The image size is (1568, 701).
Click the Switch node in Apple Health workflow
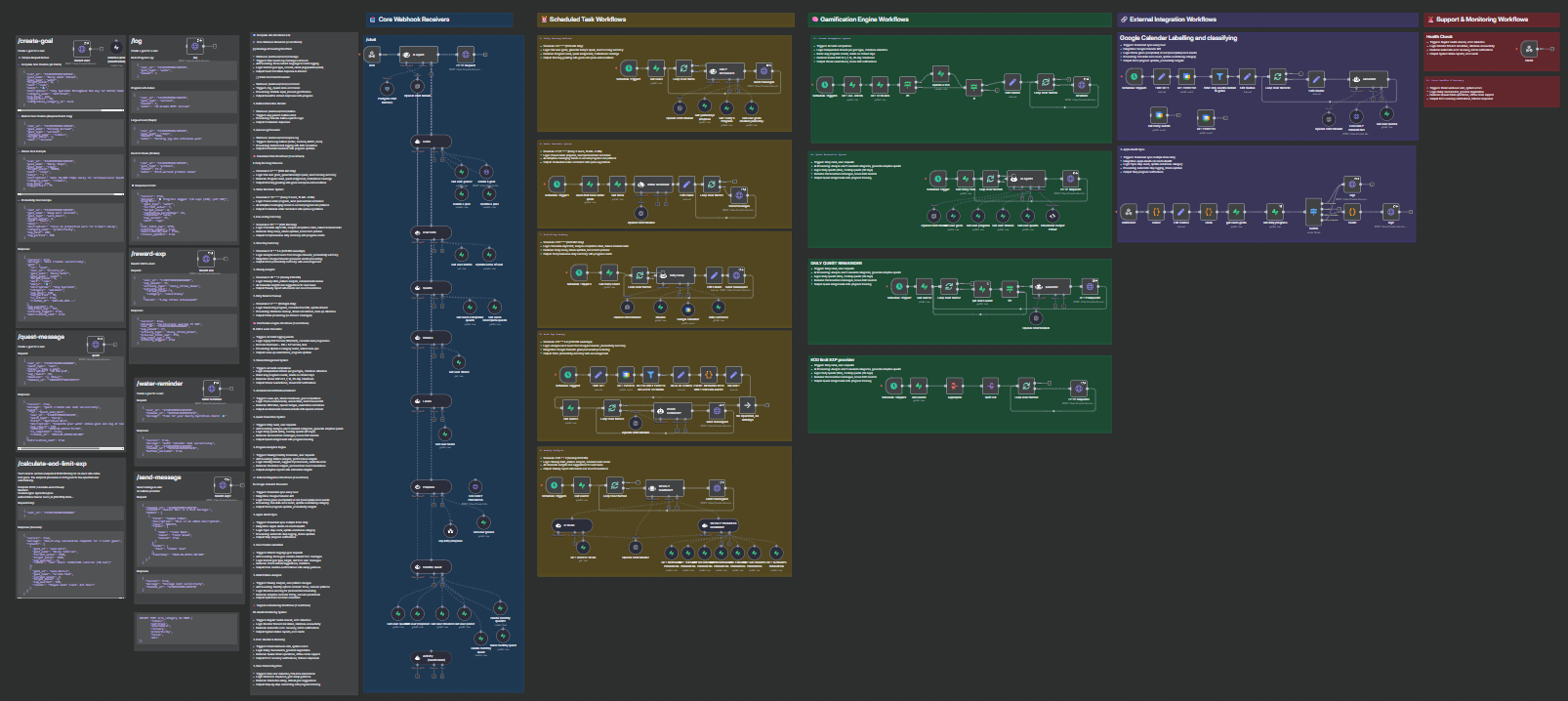tap(1313, 212)
